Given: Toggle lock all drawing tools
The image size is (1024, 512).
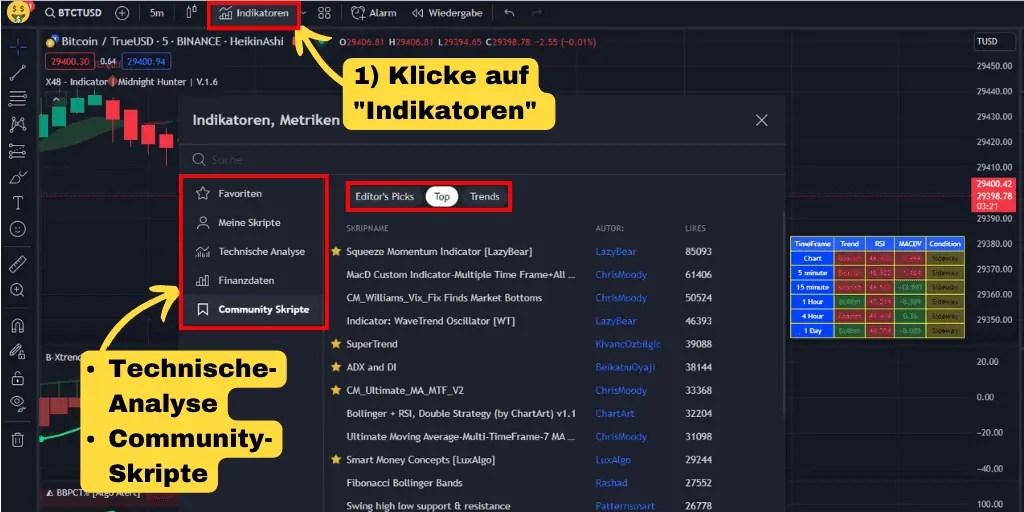Looking at the screenshot, I should pos(18,377).
